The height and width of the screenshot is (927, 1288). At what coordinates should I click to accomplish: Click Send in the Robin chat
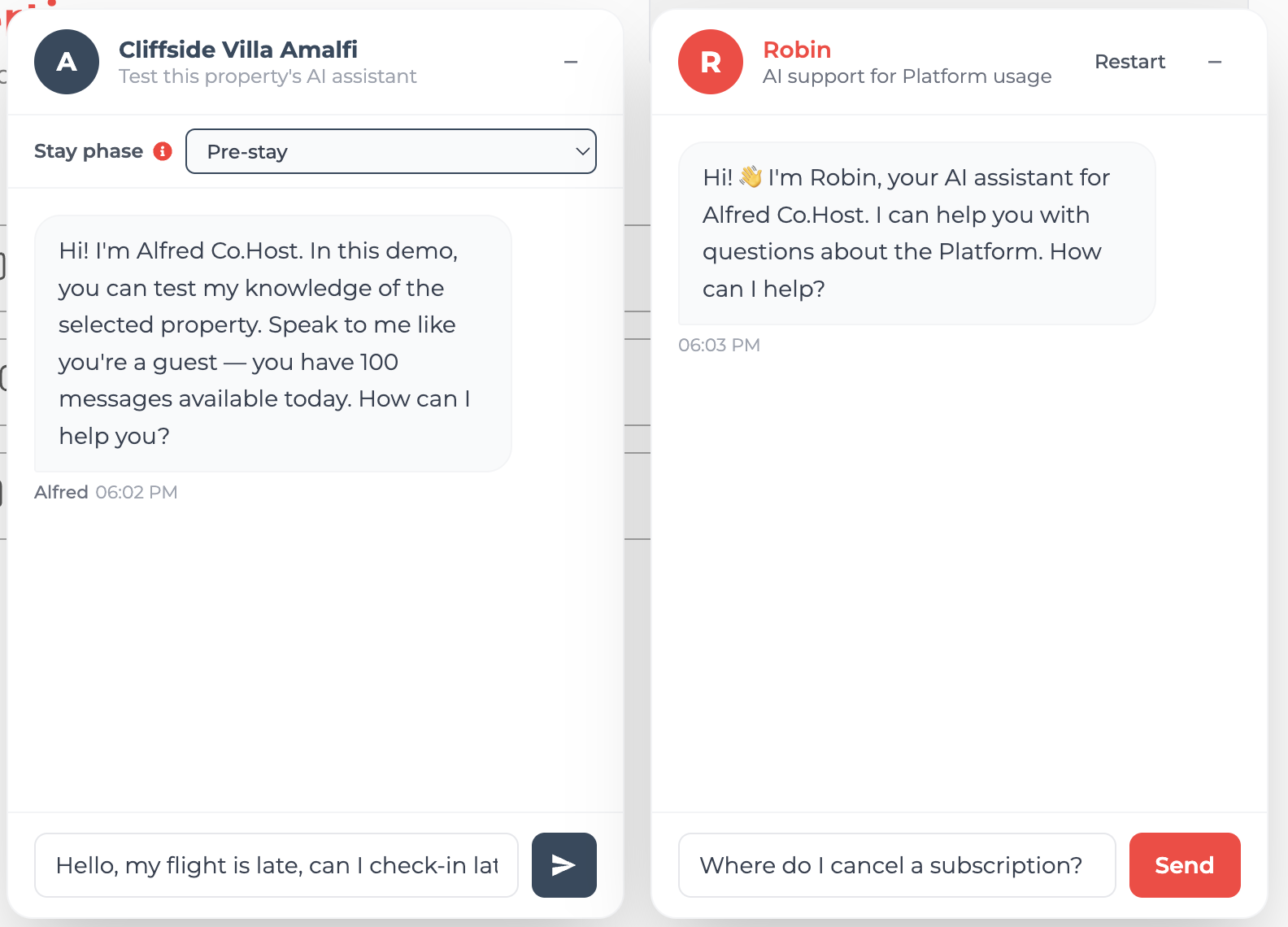pyautogui.click(x=1185, y=865)
